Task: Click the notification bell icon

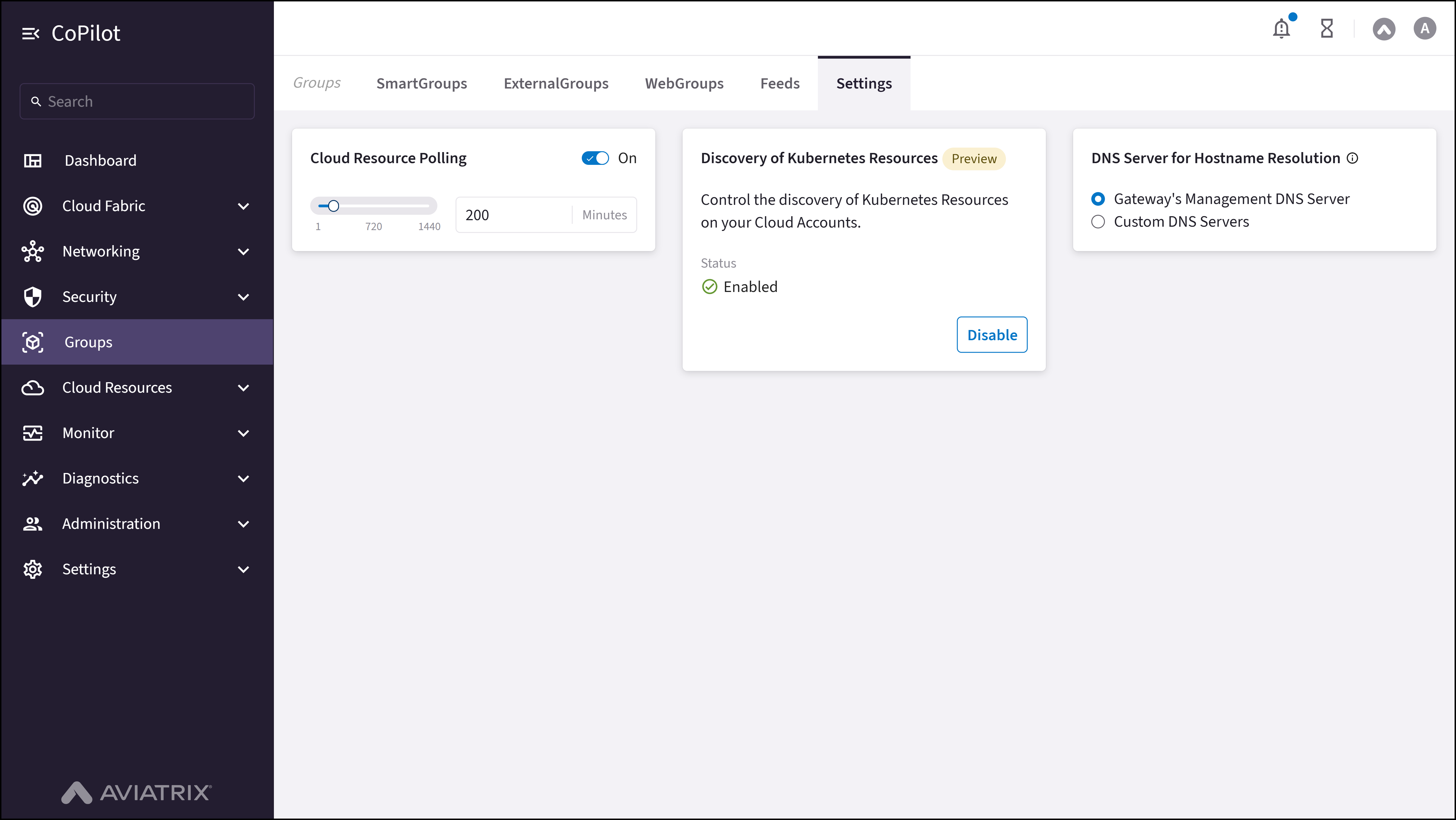Action: pyautogui.click(x=1281, y=28)
